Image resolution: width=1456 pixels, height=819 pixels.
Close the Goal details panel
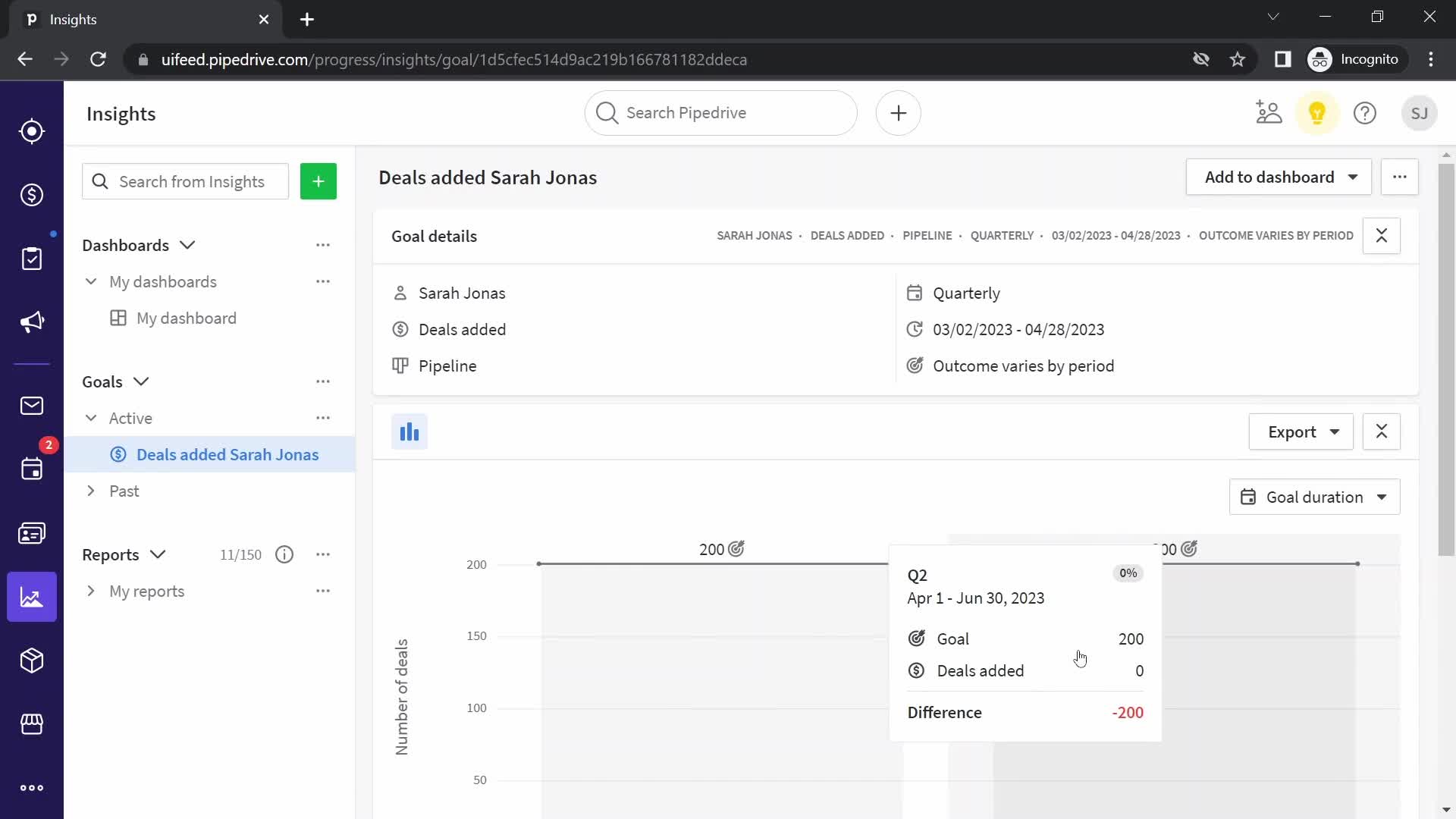[1383, 235]
